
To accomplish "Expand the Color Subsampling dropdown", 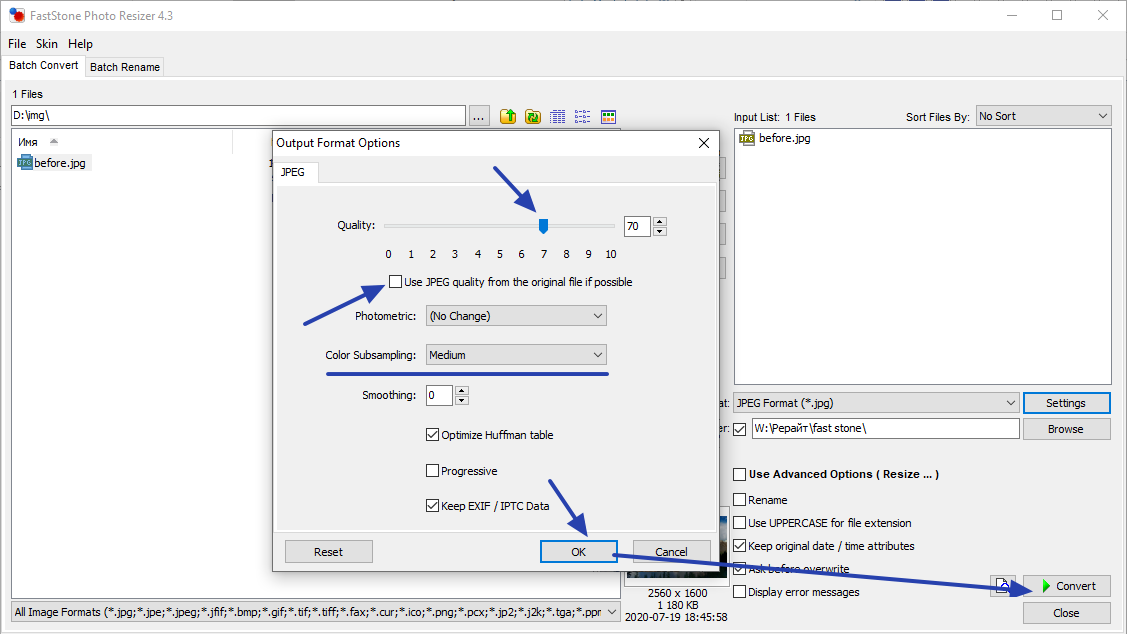I will pyautogui.click(x=516, y=355).
